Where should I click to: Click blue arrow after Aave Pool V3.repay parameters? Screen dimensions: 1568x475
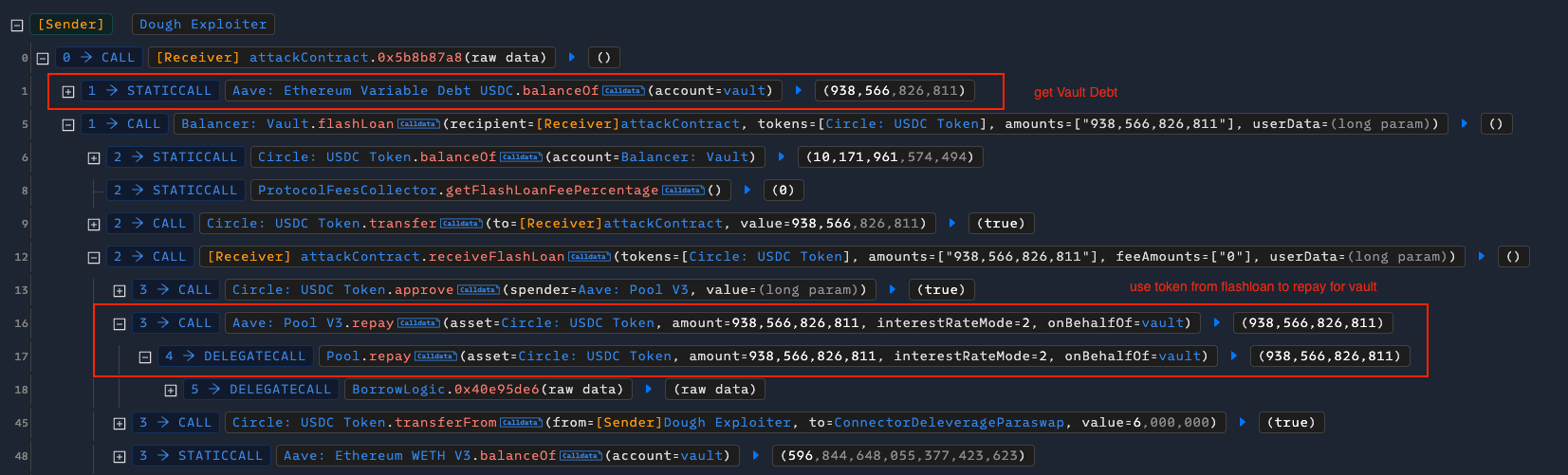tap(1217, 323)
